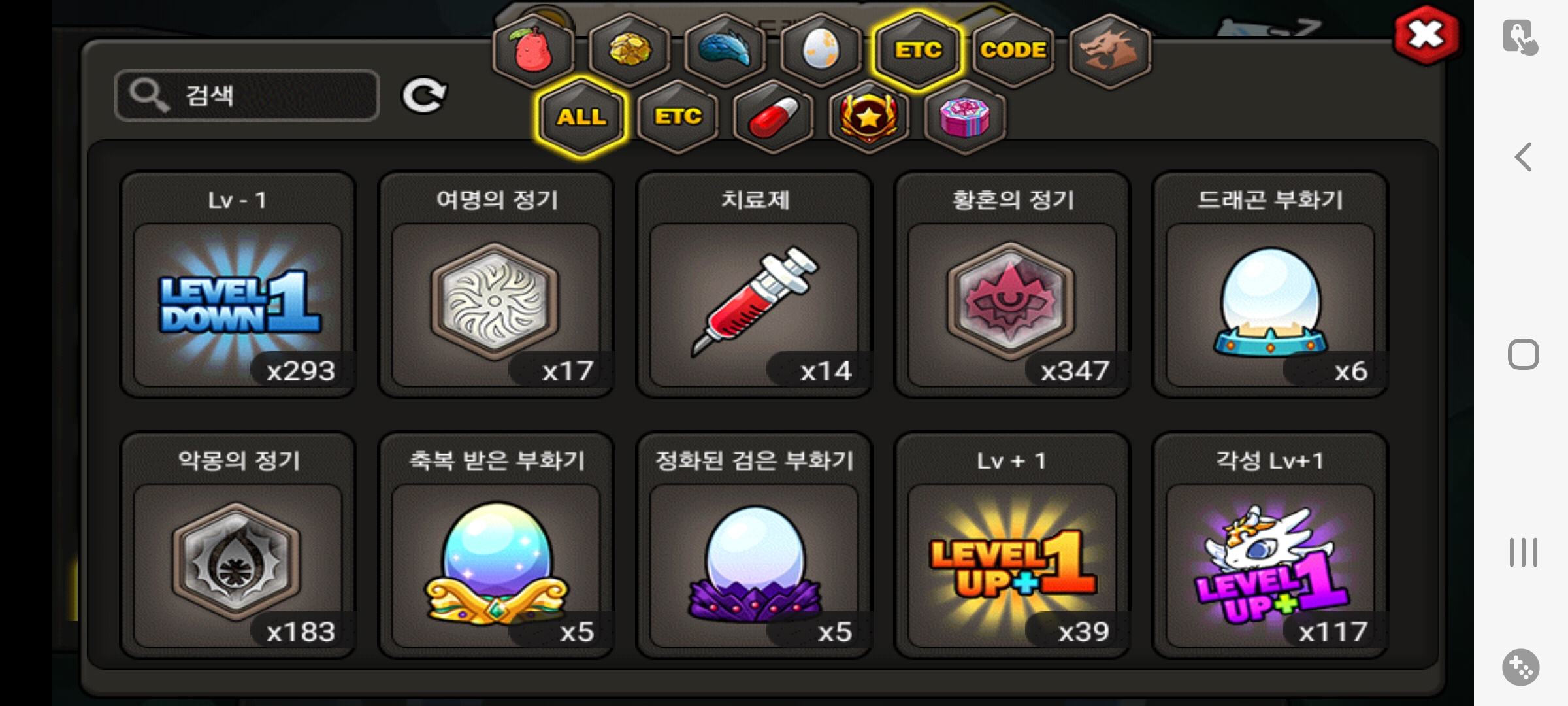Switch to the top ETC tab
The height and width of the screenshot is (706, 1568).
(x=918, y=50)
